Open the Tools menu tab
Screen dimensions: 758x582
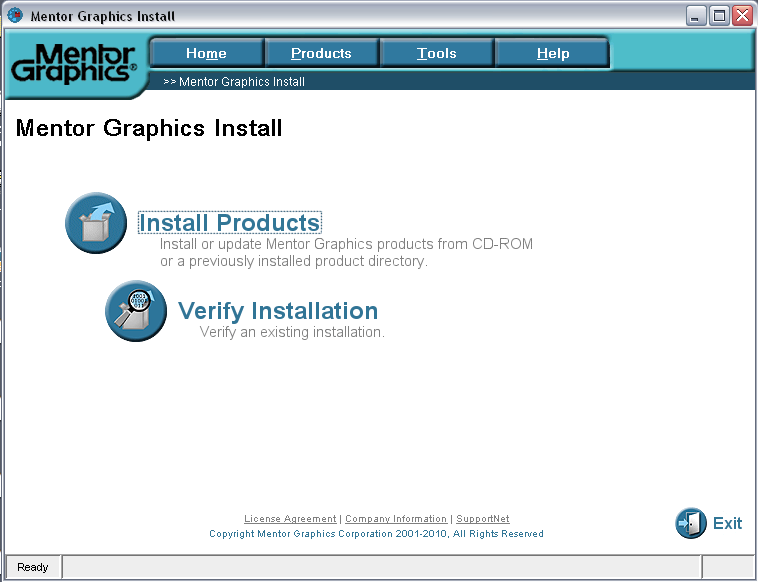[x=437, y=53]
